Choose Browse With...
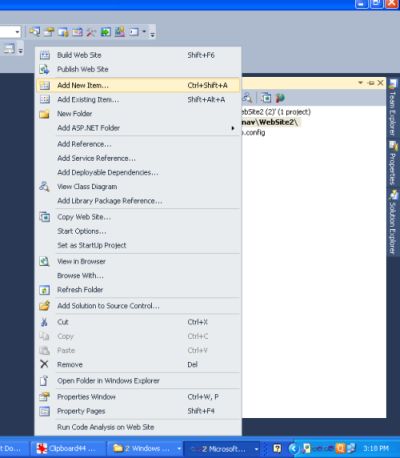Image resolution: width=400 pixels, height=458 pixels. pos(138,276)
